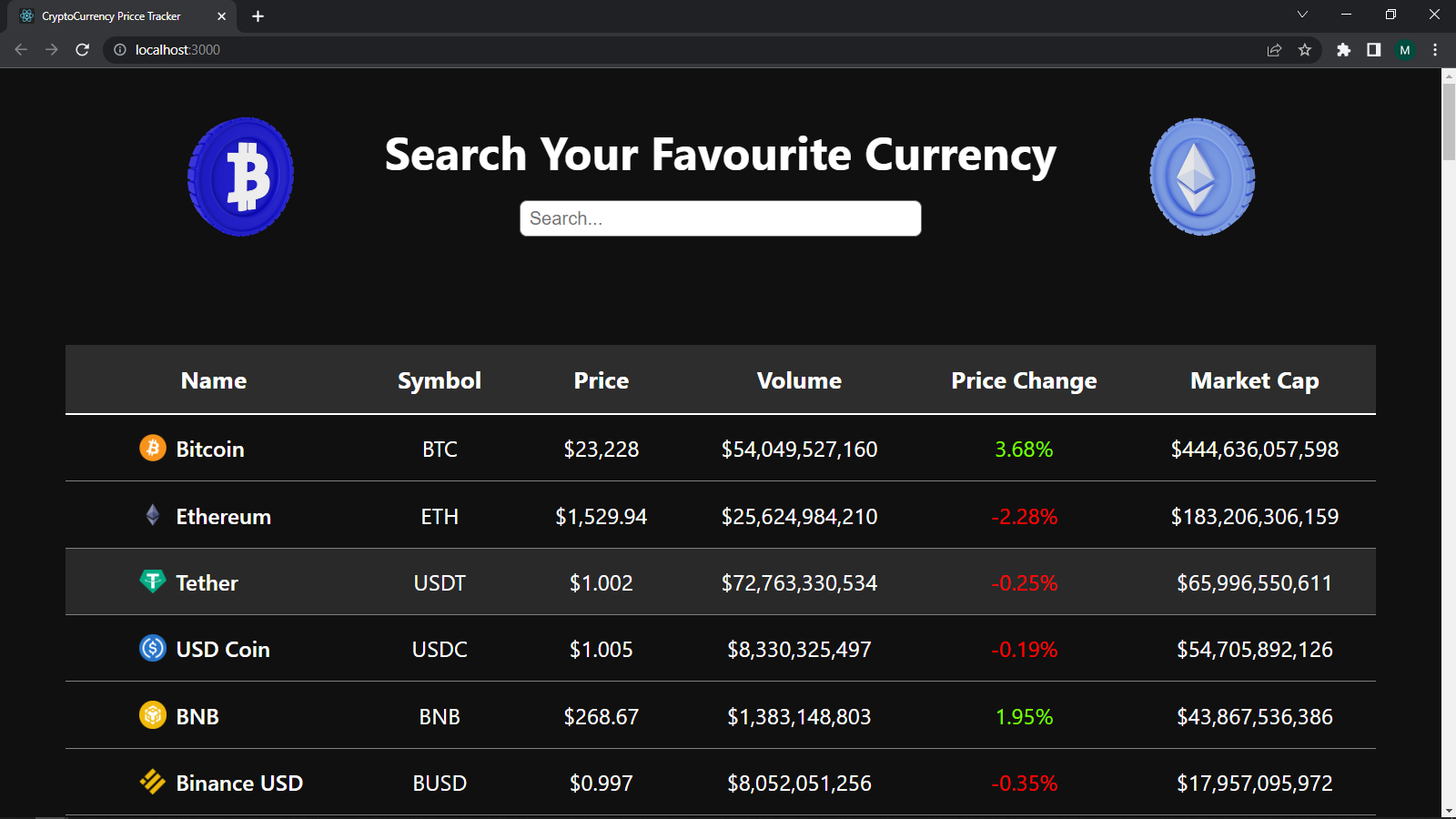Go back with browser back arrow

tap(21, 50)
